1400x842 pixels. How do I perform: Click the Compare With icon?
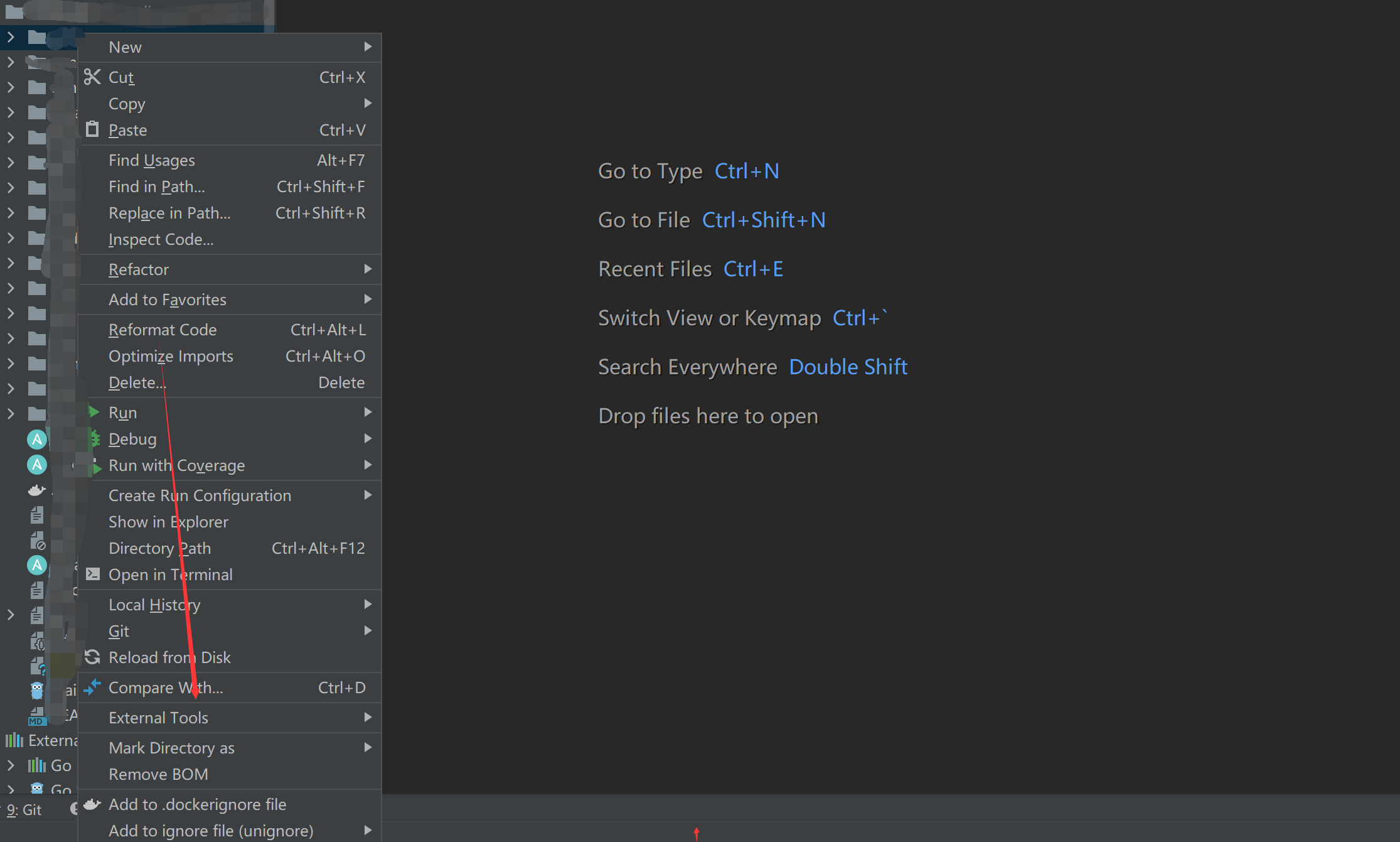pyautogui.click(x=91, y=687)
